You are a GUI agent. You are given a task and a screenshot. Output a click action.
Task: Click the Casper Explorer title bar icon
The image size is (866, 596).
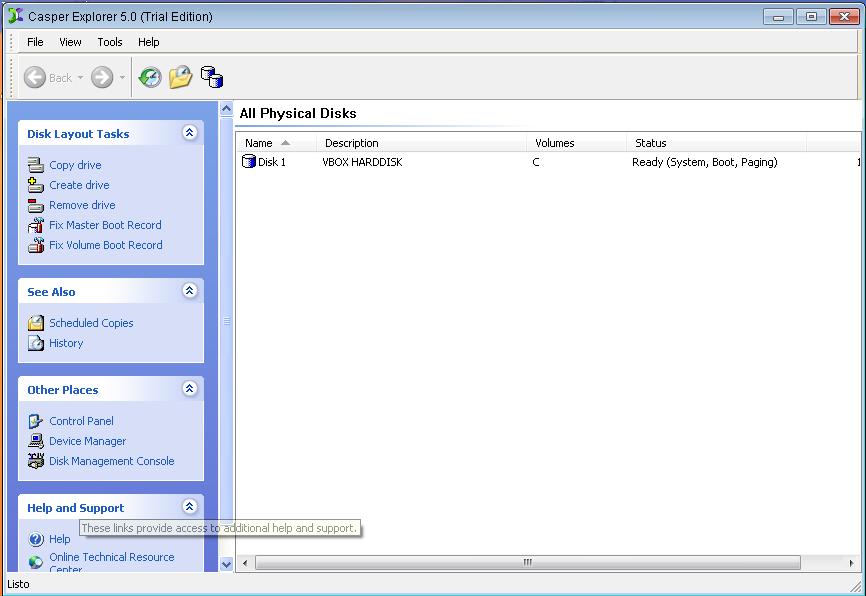[x=15, y=16]
